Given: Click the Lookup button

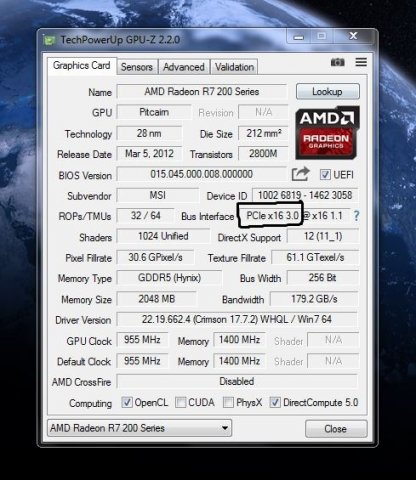Looking at the screenshot, I should point(328,92).
